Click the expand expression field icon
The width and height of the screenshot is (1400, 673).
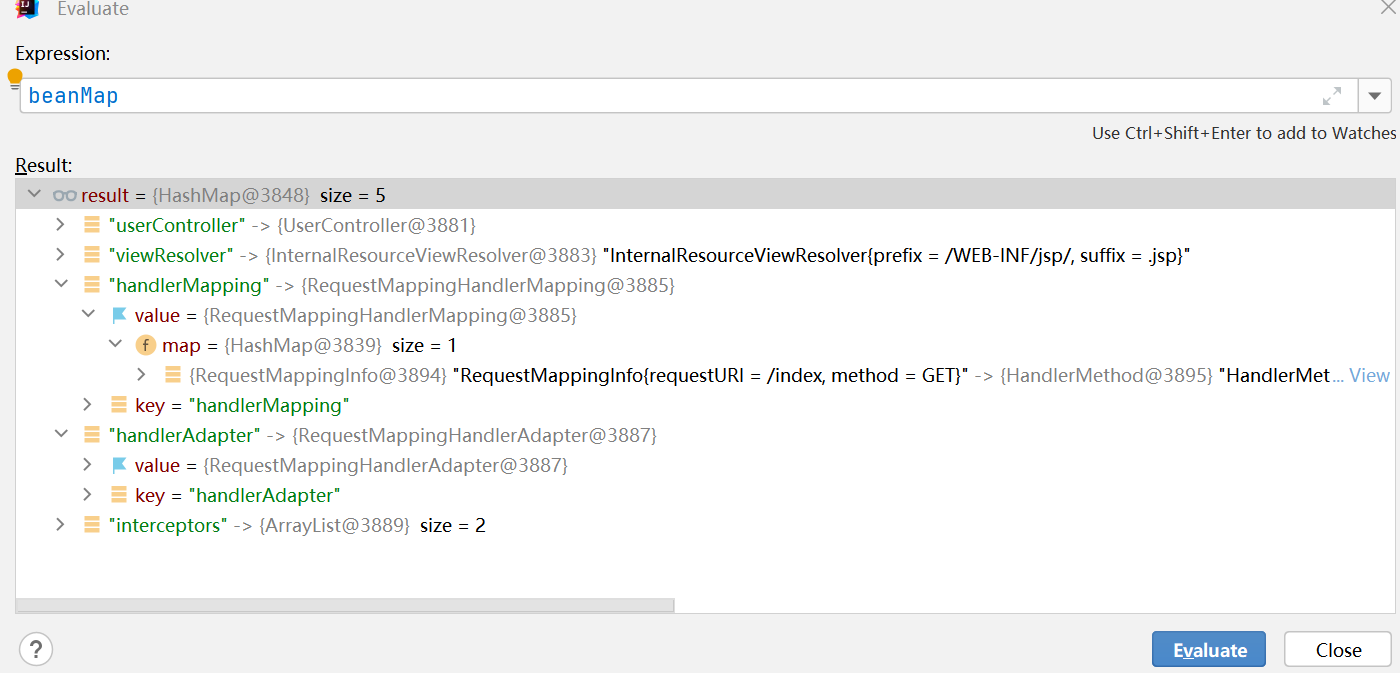[1331, 96]
